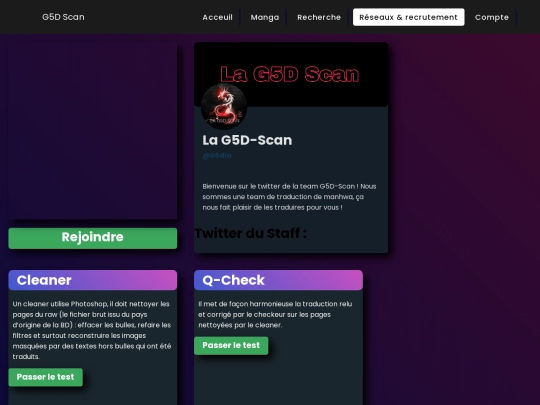Click the 'Un cleaner utilise Photoshop' description text
The image size is (540, 405).
click(x=92, y=330)
